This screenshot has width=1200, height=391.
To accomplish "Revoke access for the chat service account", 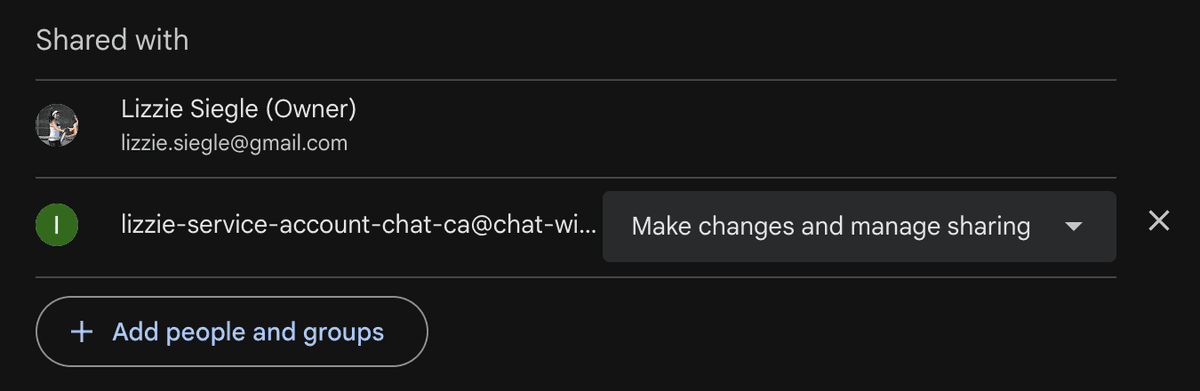I will (1159, 221).
